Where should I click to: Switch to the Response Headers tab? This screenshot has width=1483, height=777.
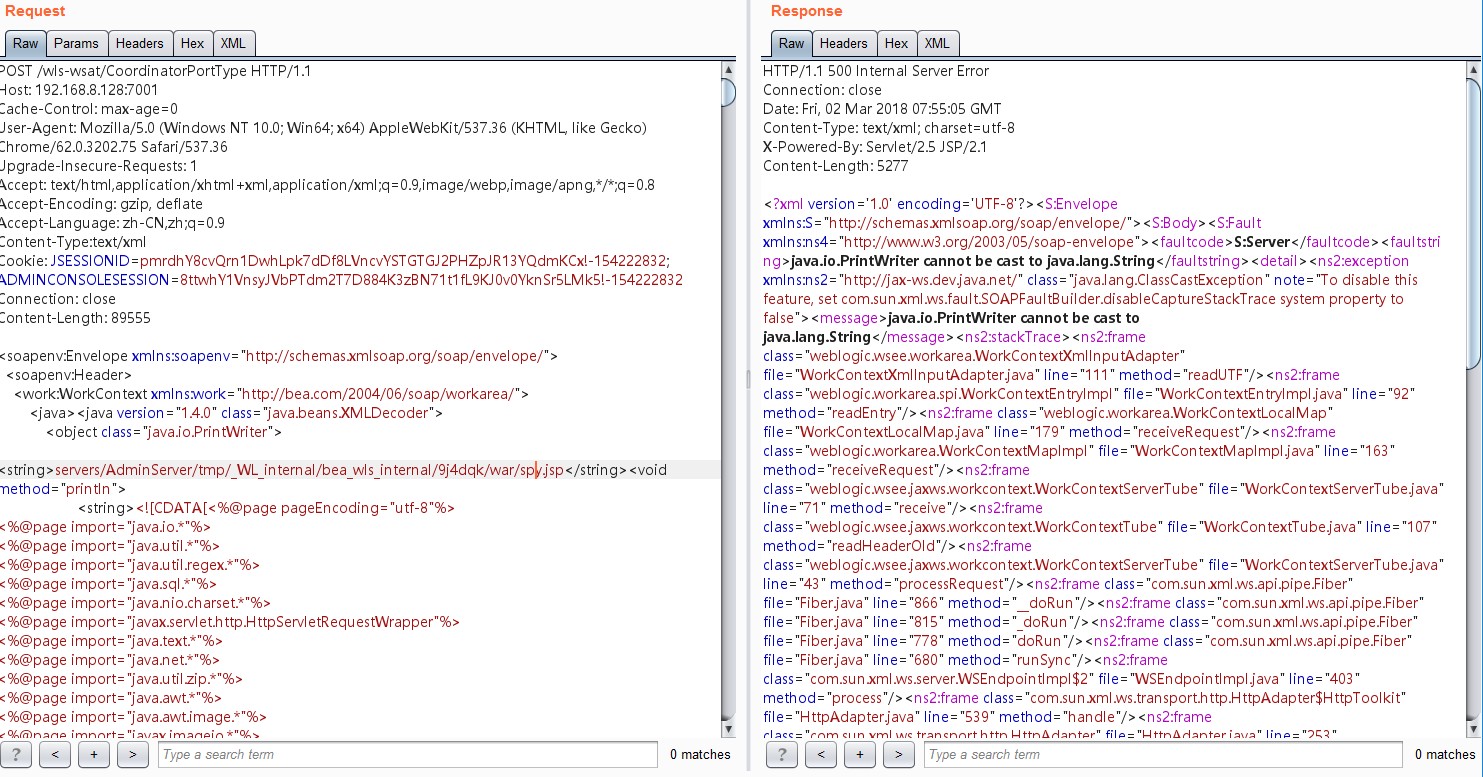pyautogui.click(x=843, y=43)
